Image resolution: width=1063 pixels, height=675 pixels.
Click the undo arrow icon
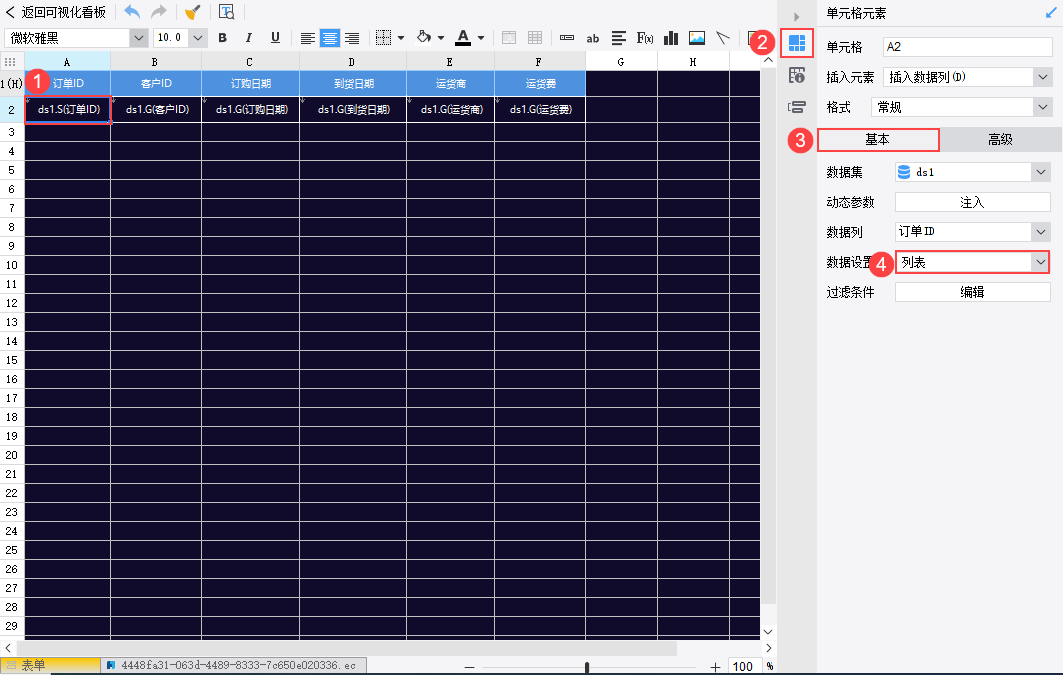click(132, 12)
